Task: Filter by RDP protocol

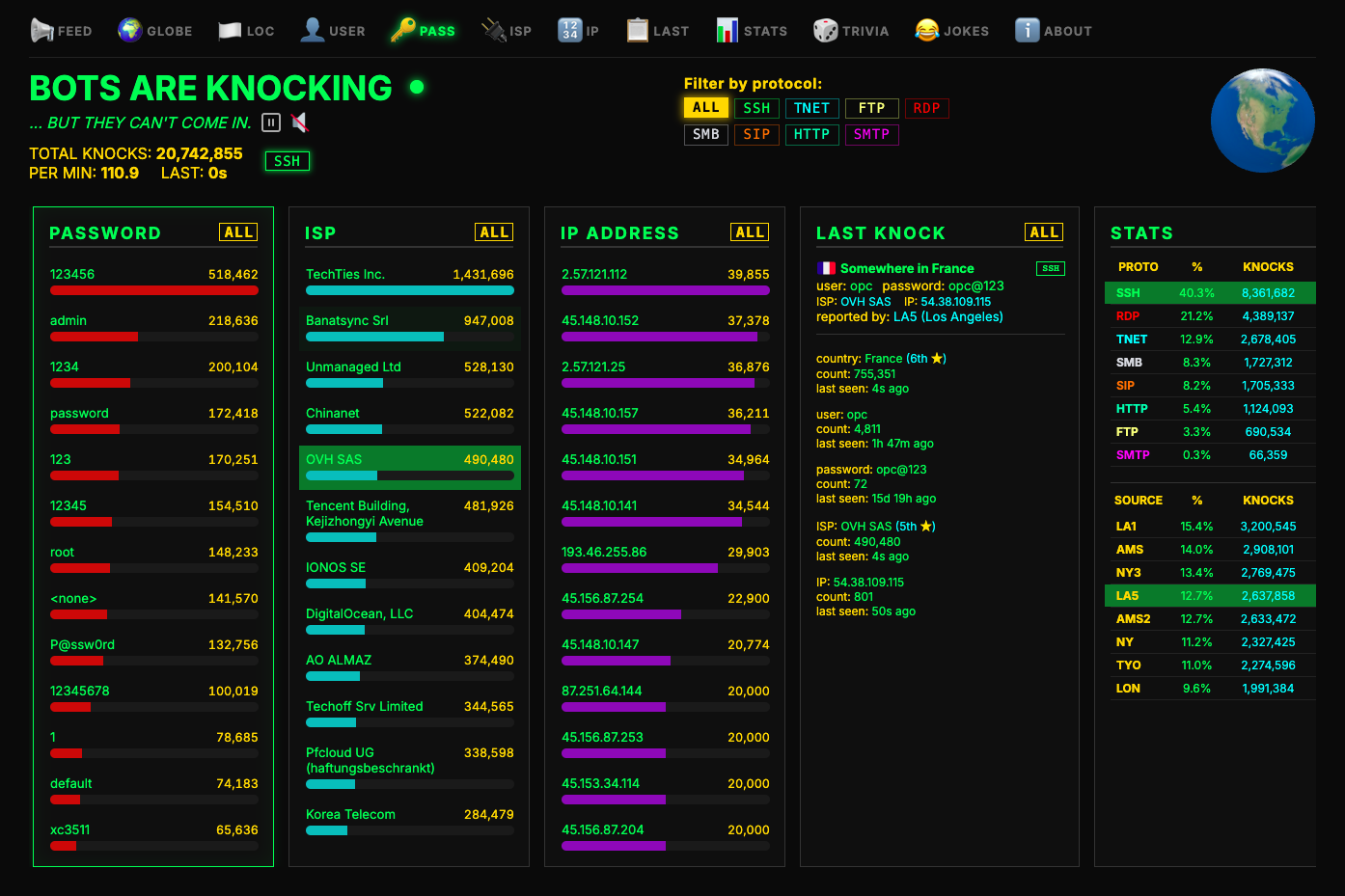Action: point(926,108)
